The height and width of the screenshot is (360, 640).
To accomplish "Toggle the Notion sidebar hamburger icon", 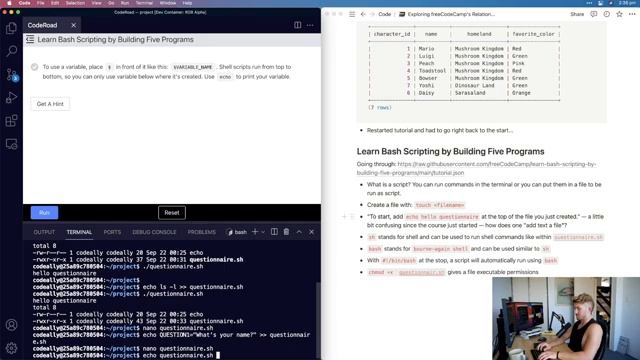I will [352, 14].
